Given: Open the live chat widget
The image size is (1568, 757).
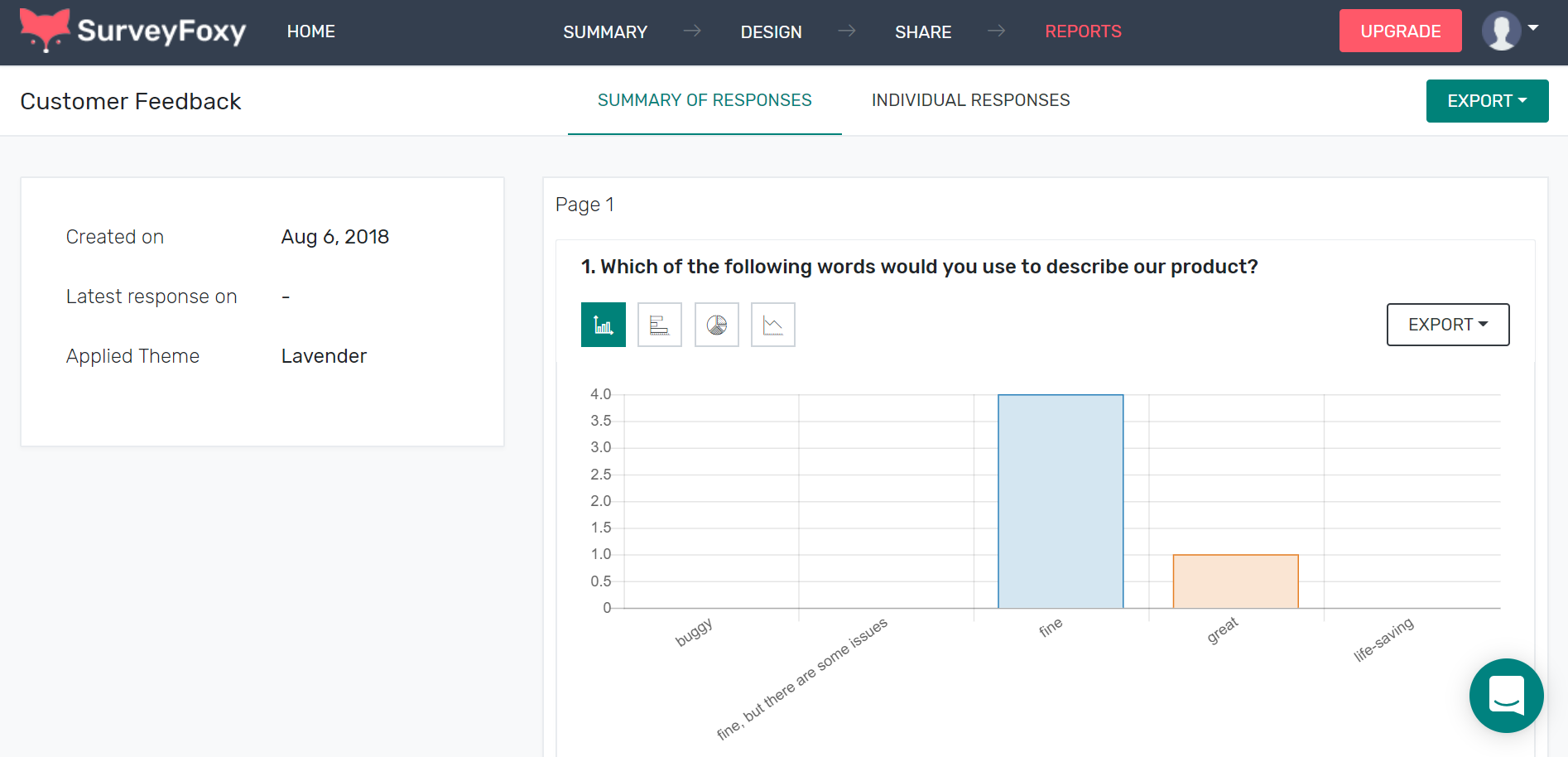Looking at the screenshot, I should click(x=1506, y=695).
